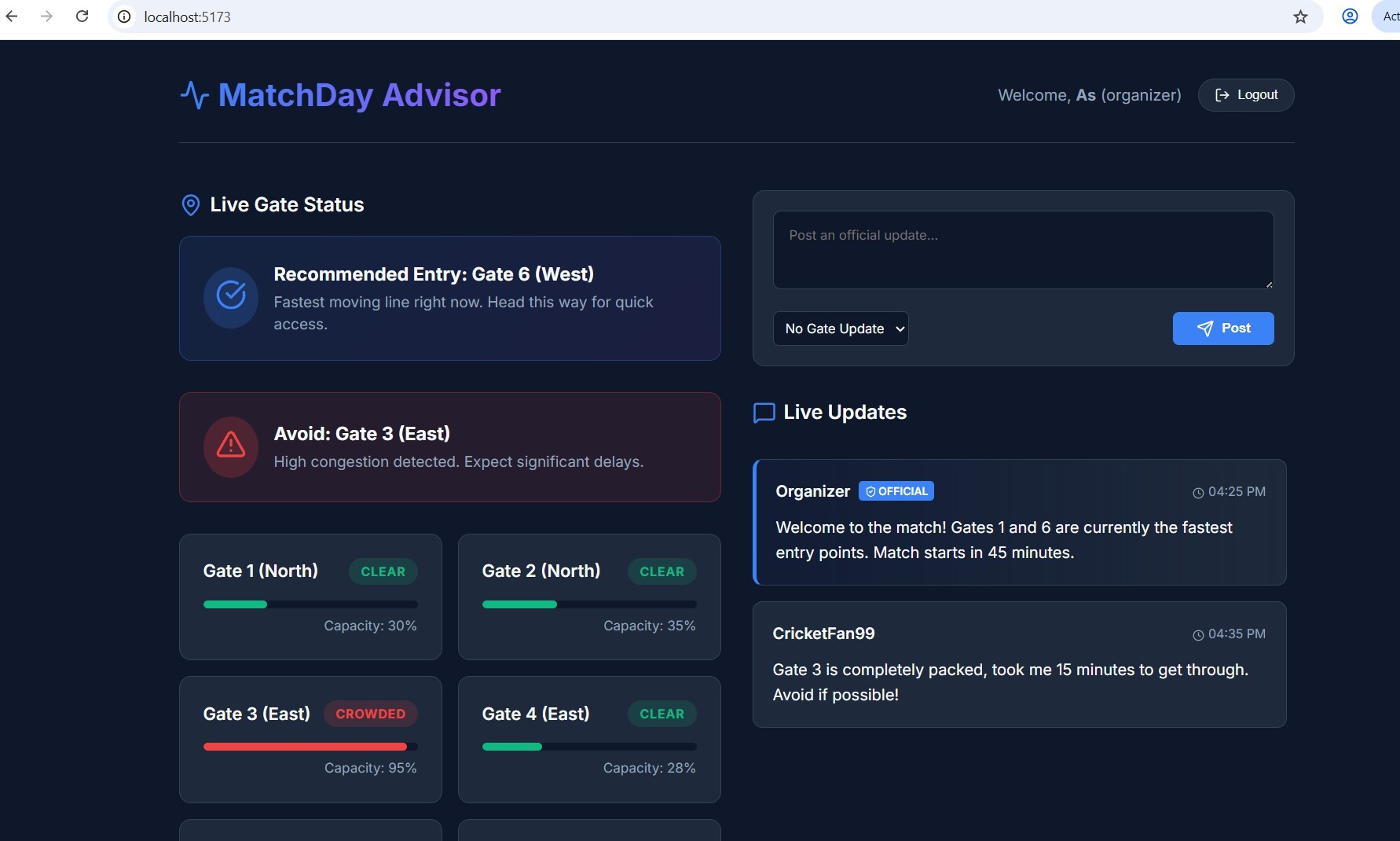Click the Gate 1 (North) card title
Screen dimensions: 1400x841
click(x=261, y=571)
